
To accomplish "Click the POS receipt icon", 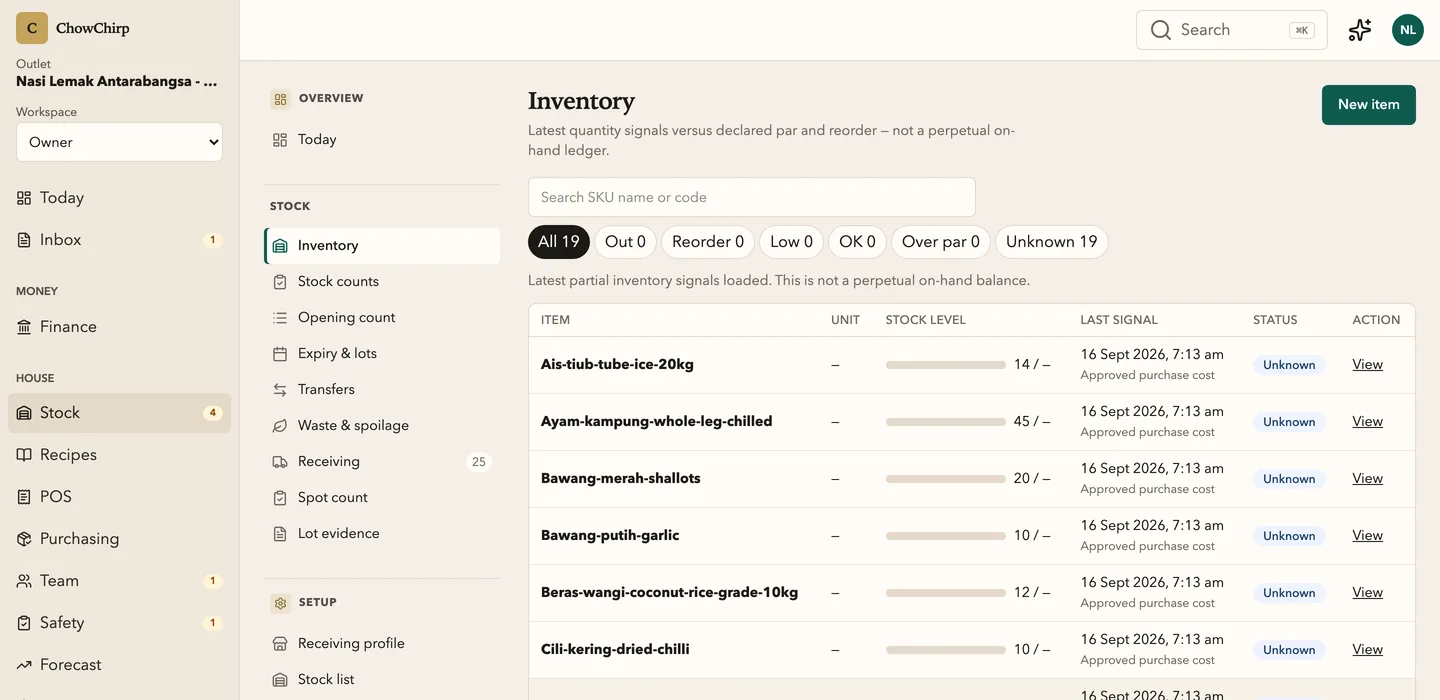I will point(24,497).
